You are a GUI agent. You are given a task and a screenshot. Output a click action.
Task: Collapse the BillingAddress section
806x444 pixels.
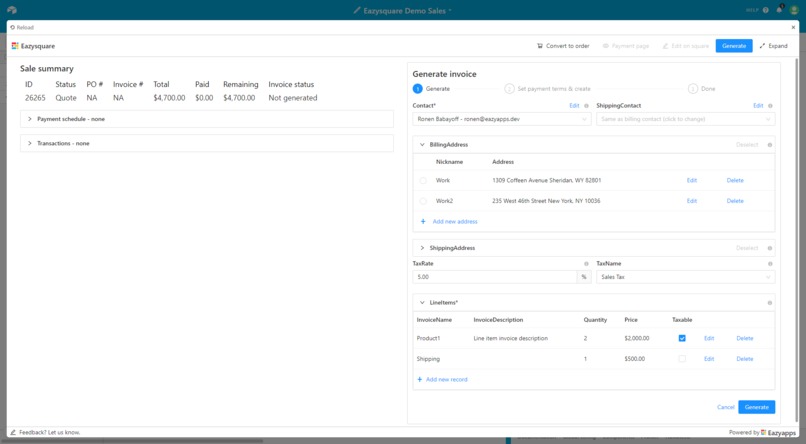coord(422,145)
